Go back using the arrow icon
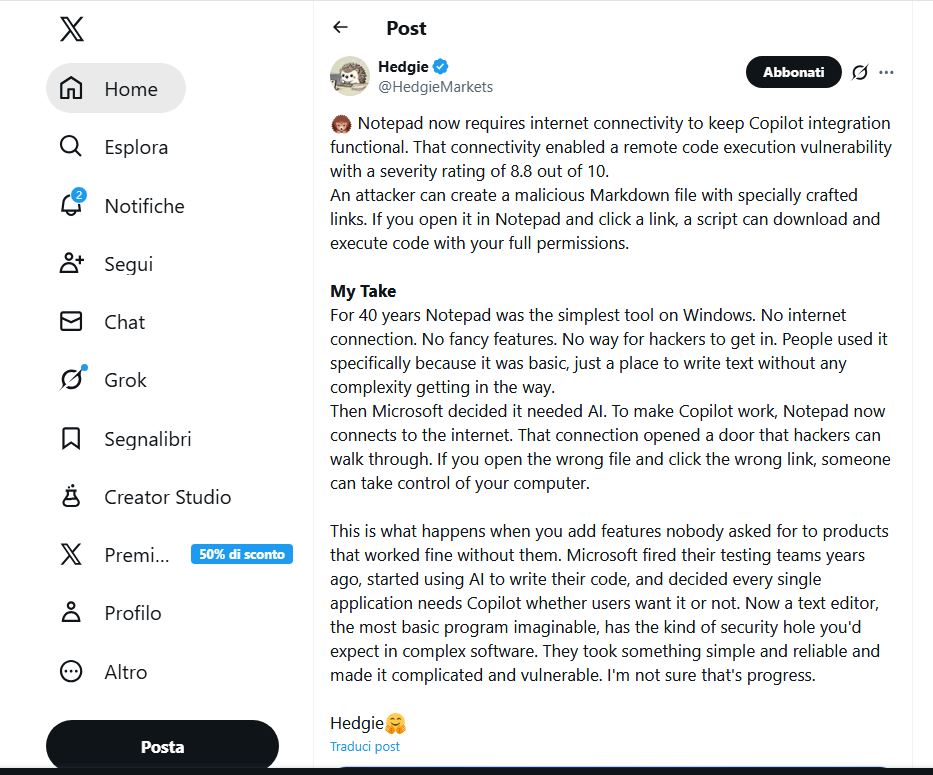933x775 pixels. pyautogui.click(x=341, y=28)
